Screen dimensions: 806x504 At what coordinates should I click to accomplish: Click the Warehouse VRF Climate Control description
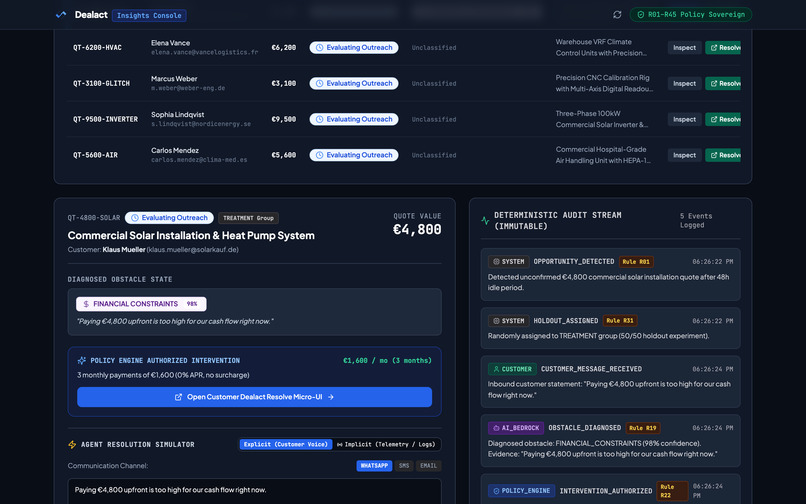[601, 47]
